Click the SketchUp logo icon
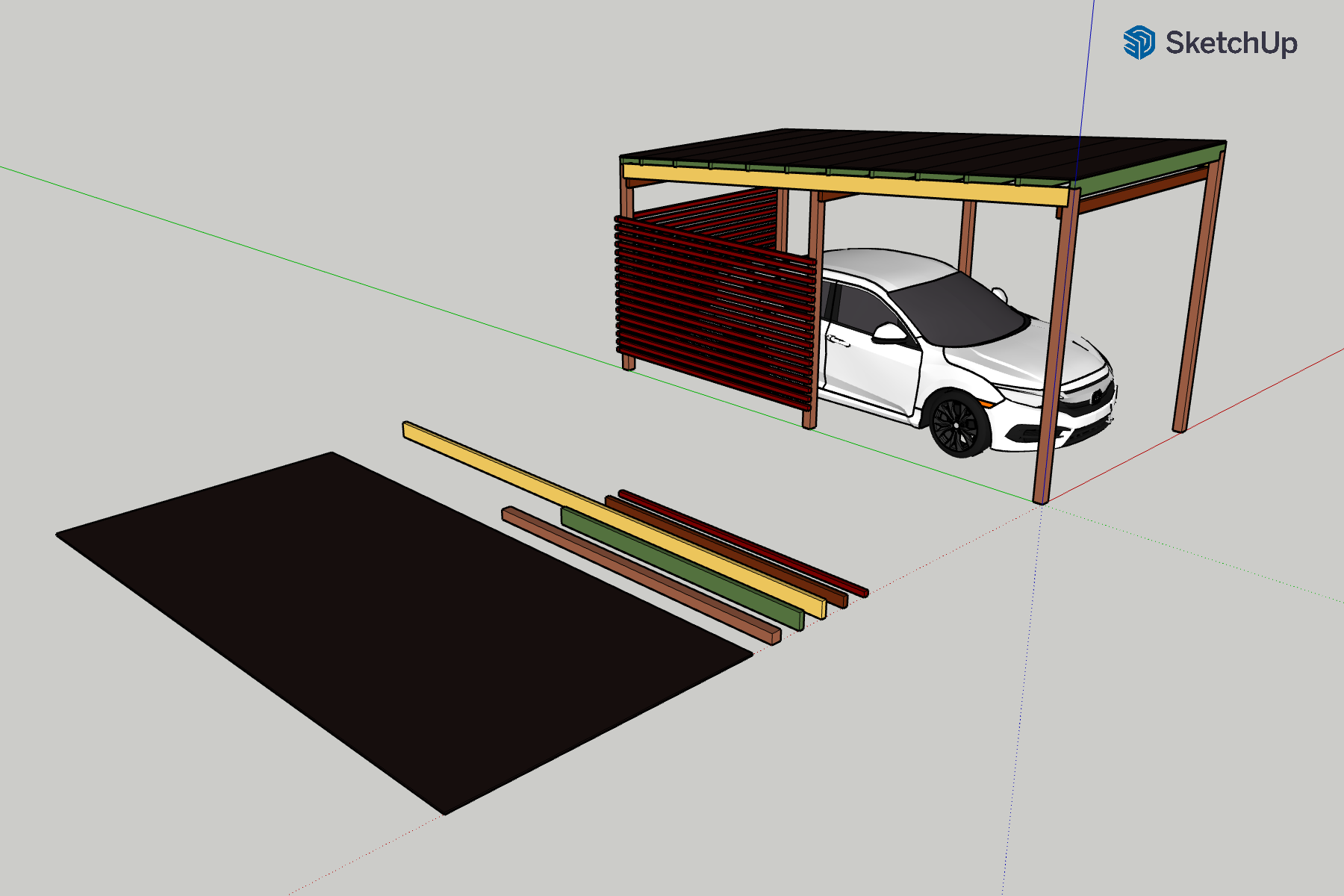Viewport: 1344px width, 896px height. pos(1139,43)
